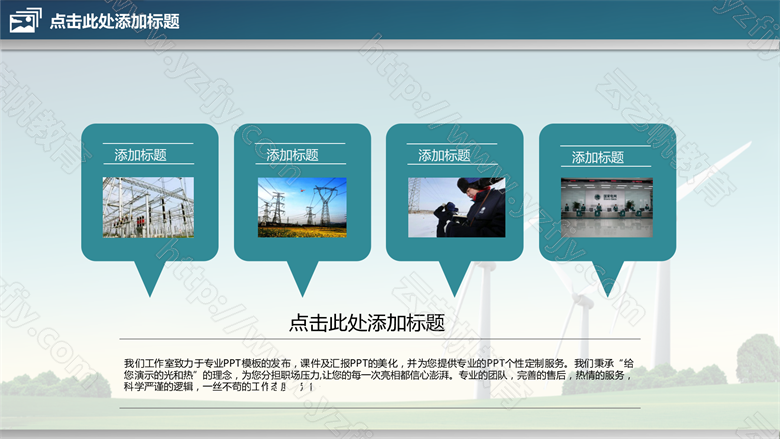Select the service hall photo thumbnail
Viewport: 780px width, 439px height.
[x=607, y=207]
